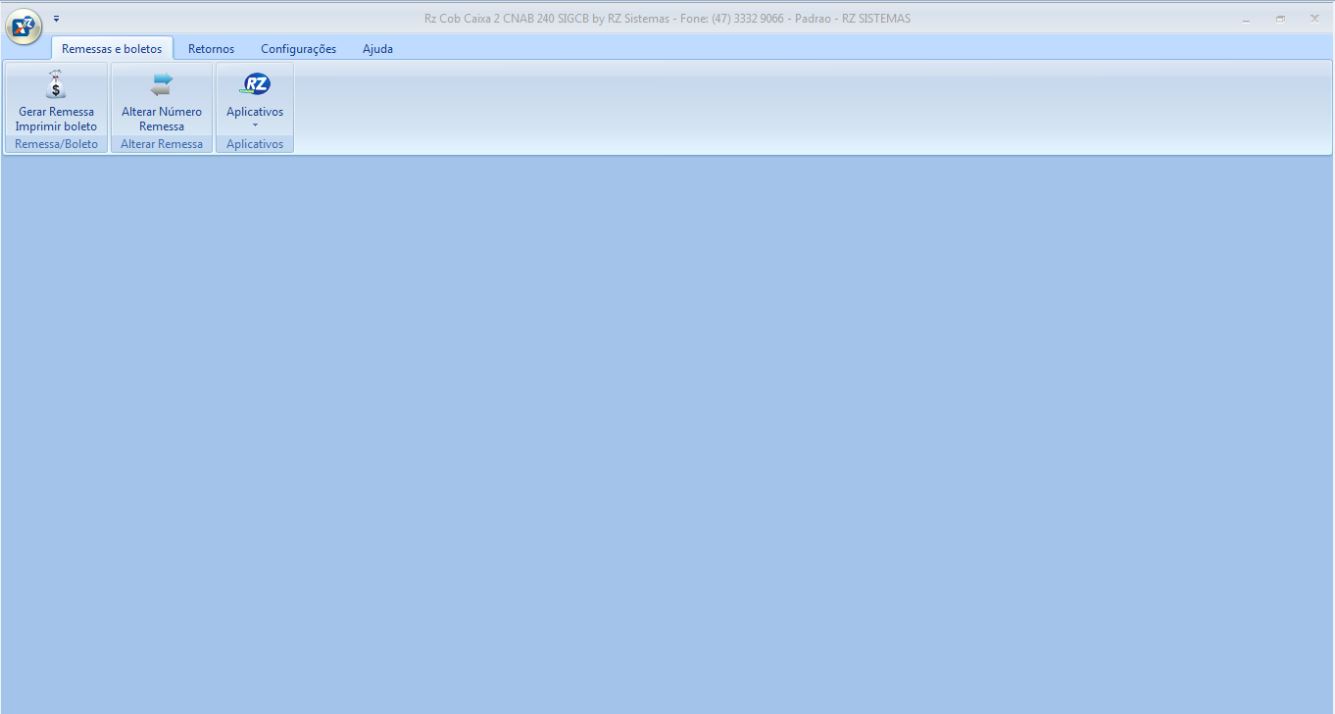This screenshot has width=1335, height=714.
Task: Switch to the Retornos tab
Action: point(211,49)
